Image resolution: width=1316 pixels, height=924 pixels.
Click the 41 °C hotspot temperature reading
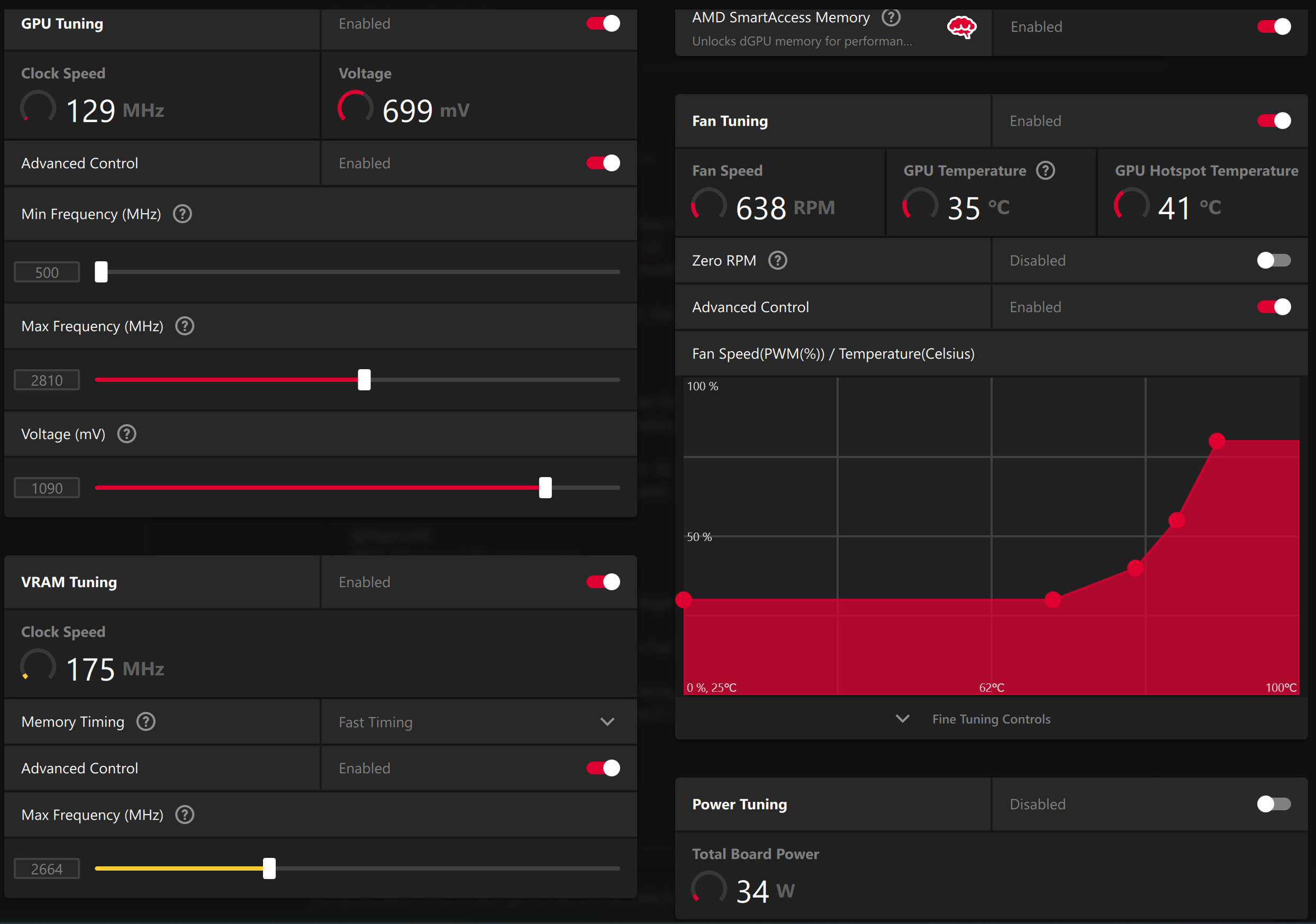click(1190, 207)
